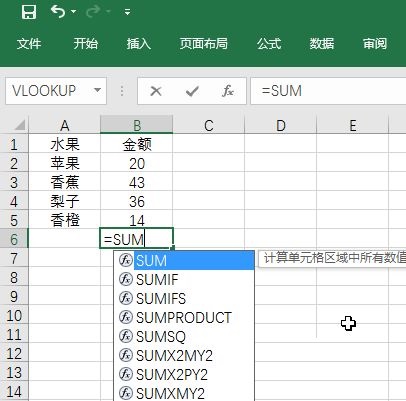
Task: Click active cell B6 with =SUM
Action: (x=137, y=238)
